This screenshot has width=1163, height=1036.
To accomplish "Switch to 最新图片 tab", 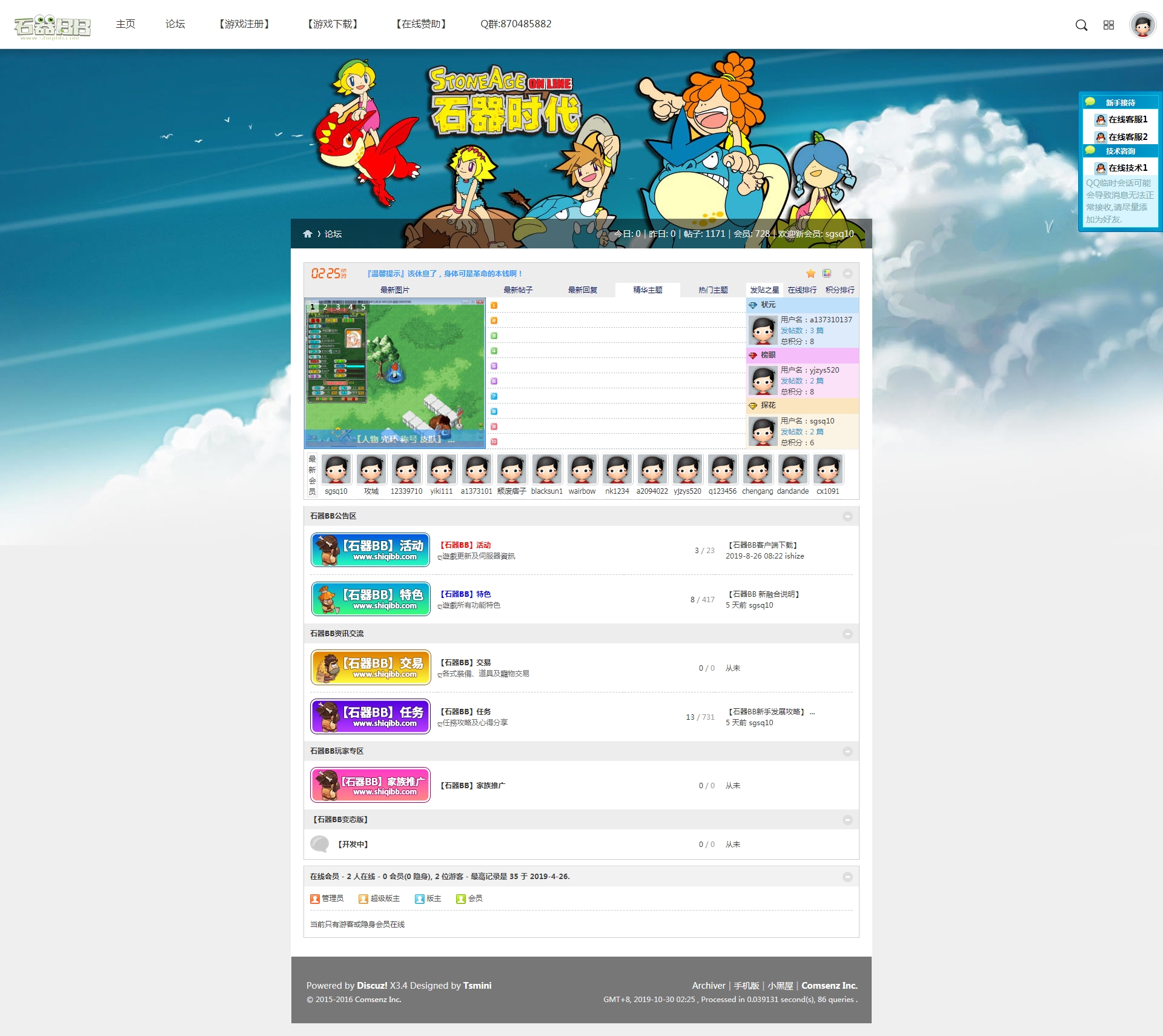I will [x=395, y=290].
